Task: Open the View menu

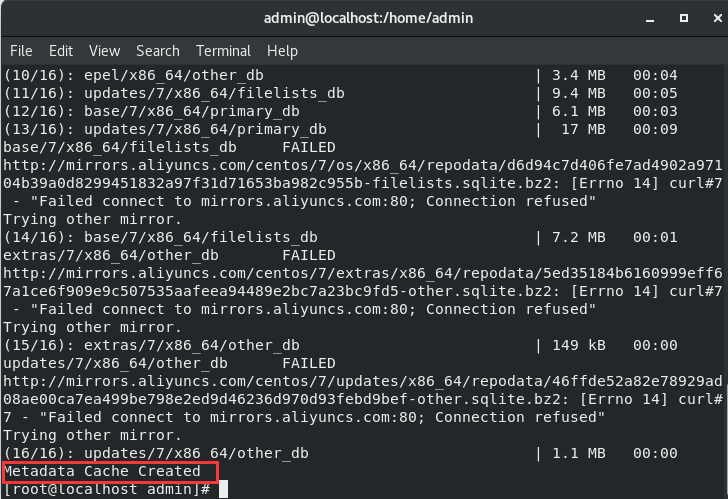Action: [104, 51]
